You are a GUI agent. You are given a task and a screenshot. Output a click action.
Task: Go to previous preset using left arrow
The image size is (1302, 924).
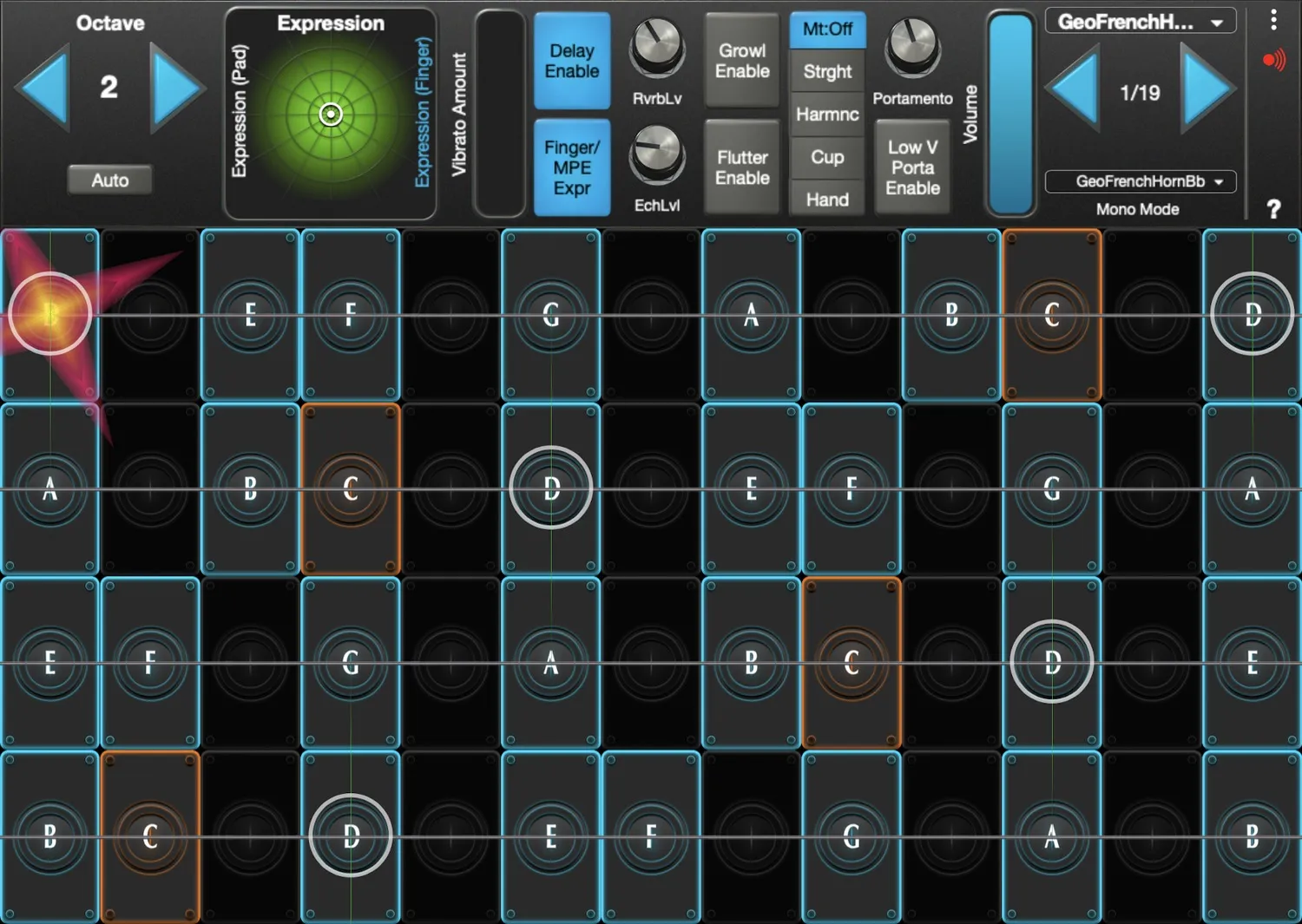point(1073,90)
